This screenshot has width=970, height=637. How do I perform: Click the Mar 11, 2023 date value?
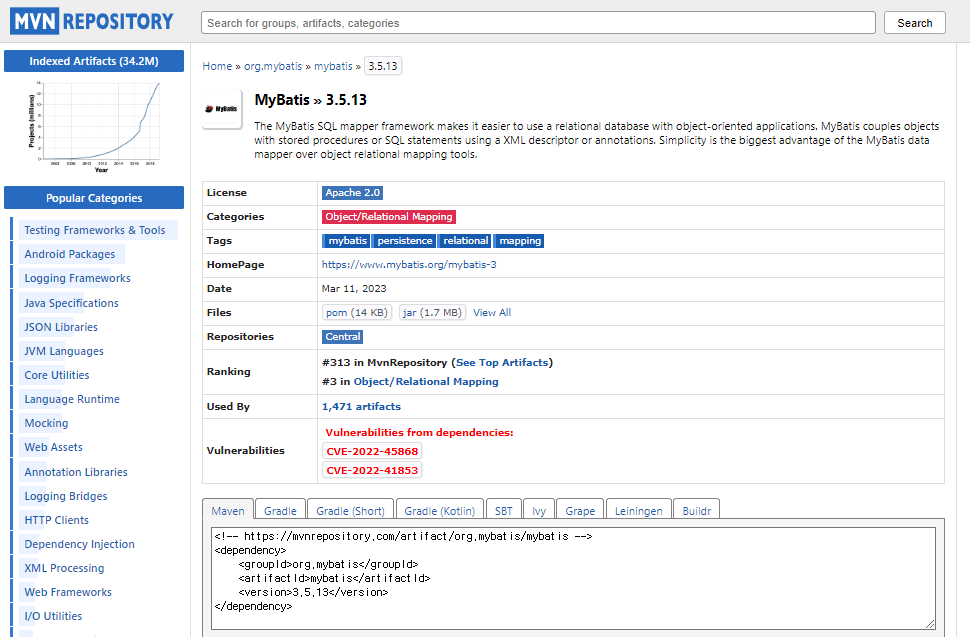tap(354, 289)
